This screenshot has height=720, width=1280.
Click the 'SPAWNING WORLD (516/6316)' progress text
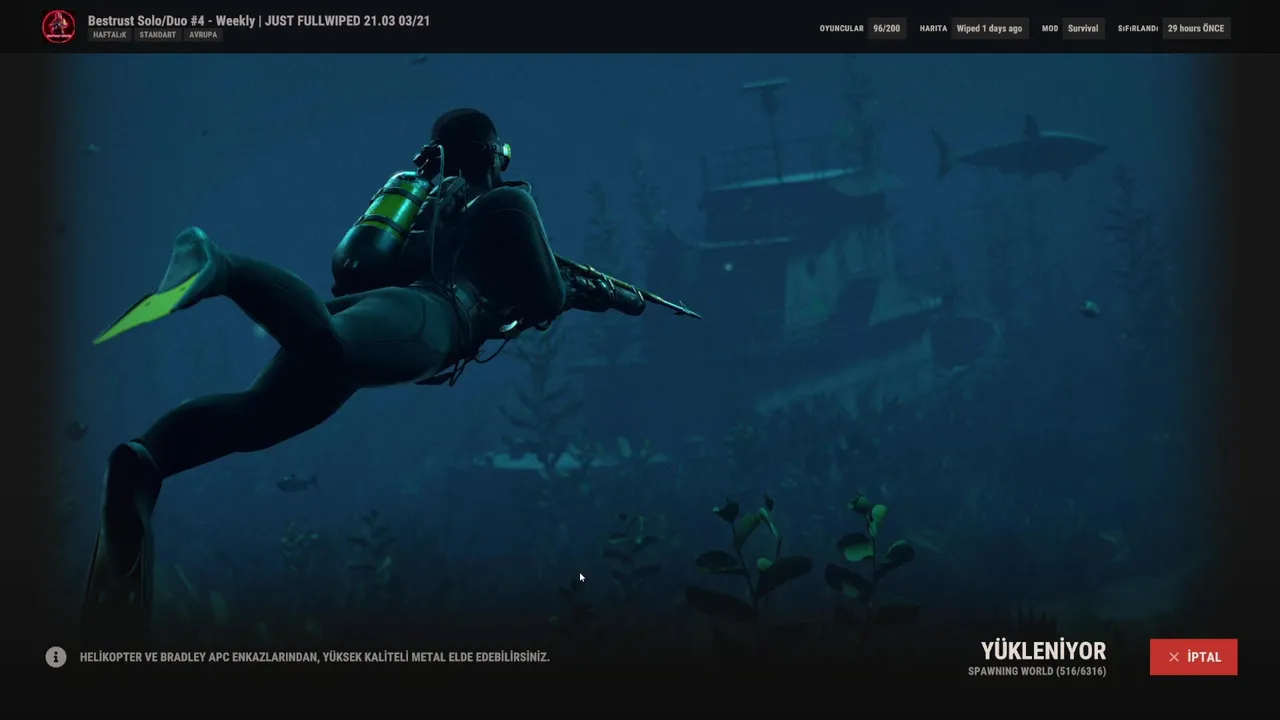click(1037, 671)
